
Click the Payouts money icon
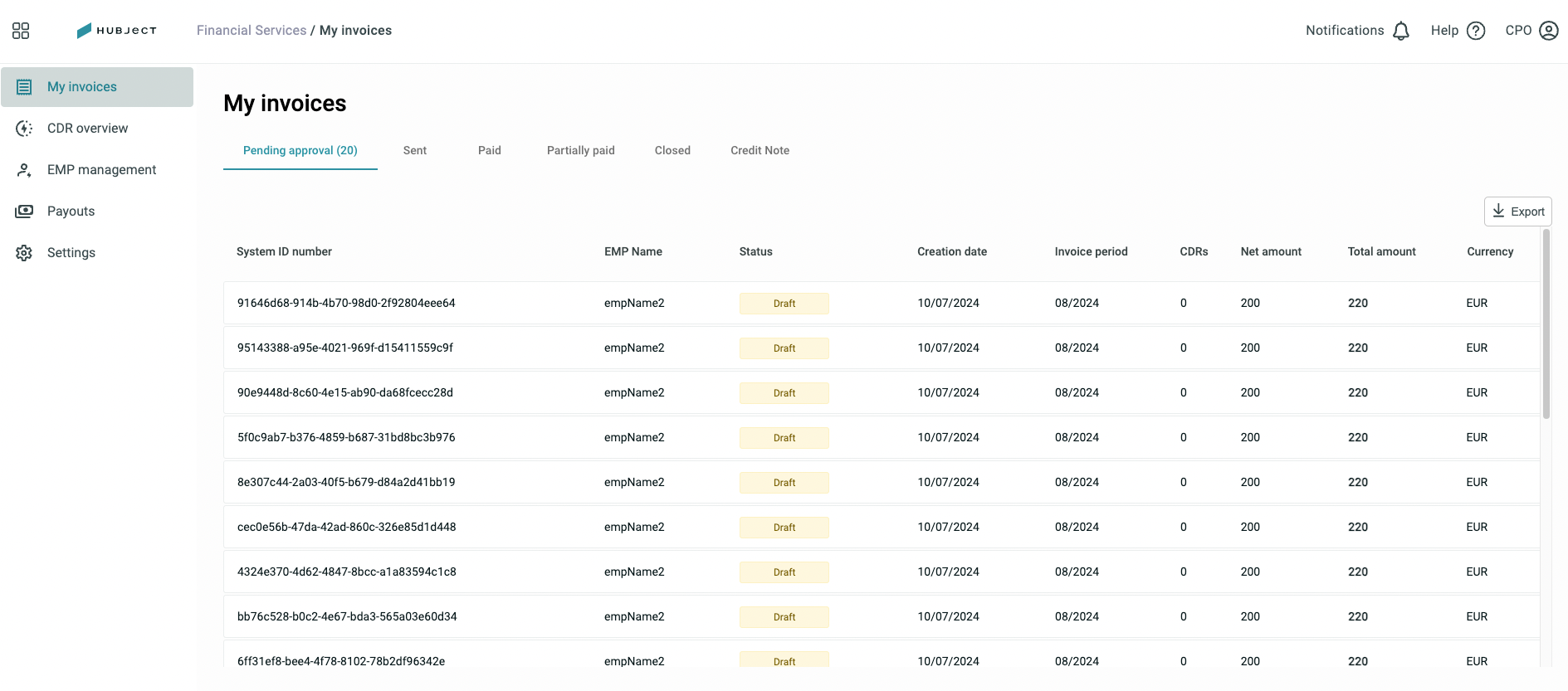click(x=24, y=212)
